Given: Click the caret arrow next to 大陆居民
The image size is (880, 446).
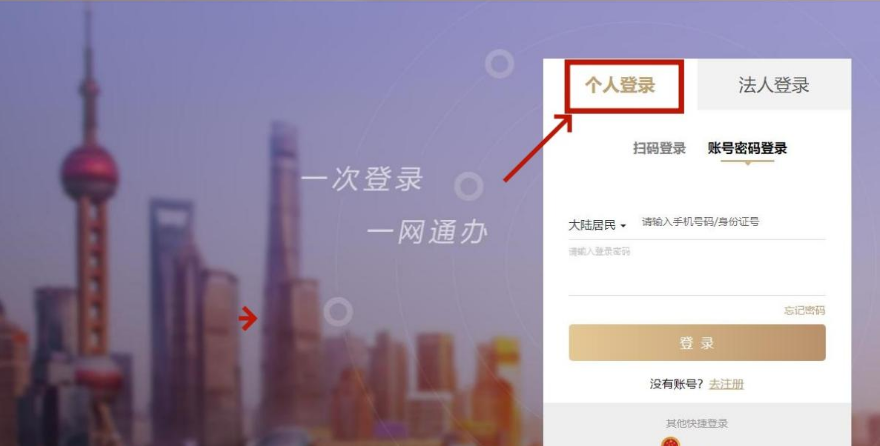Looking at the screenshot, I should 623,227.
